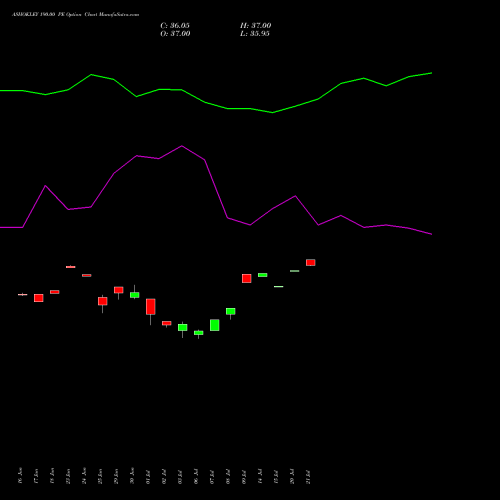This screenshot has width=500, height=500.
Task: Select the red candle on 09 Jul
Action: click(x=247, y=278)
